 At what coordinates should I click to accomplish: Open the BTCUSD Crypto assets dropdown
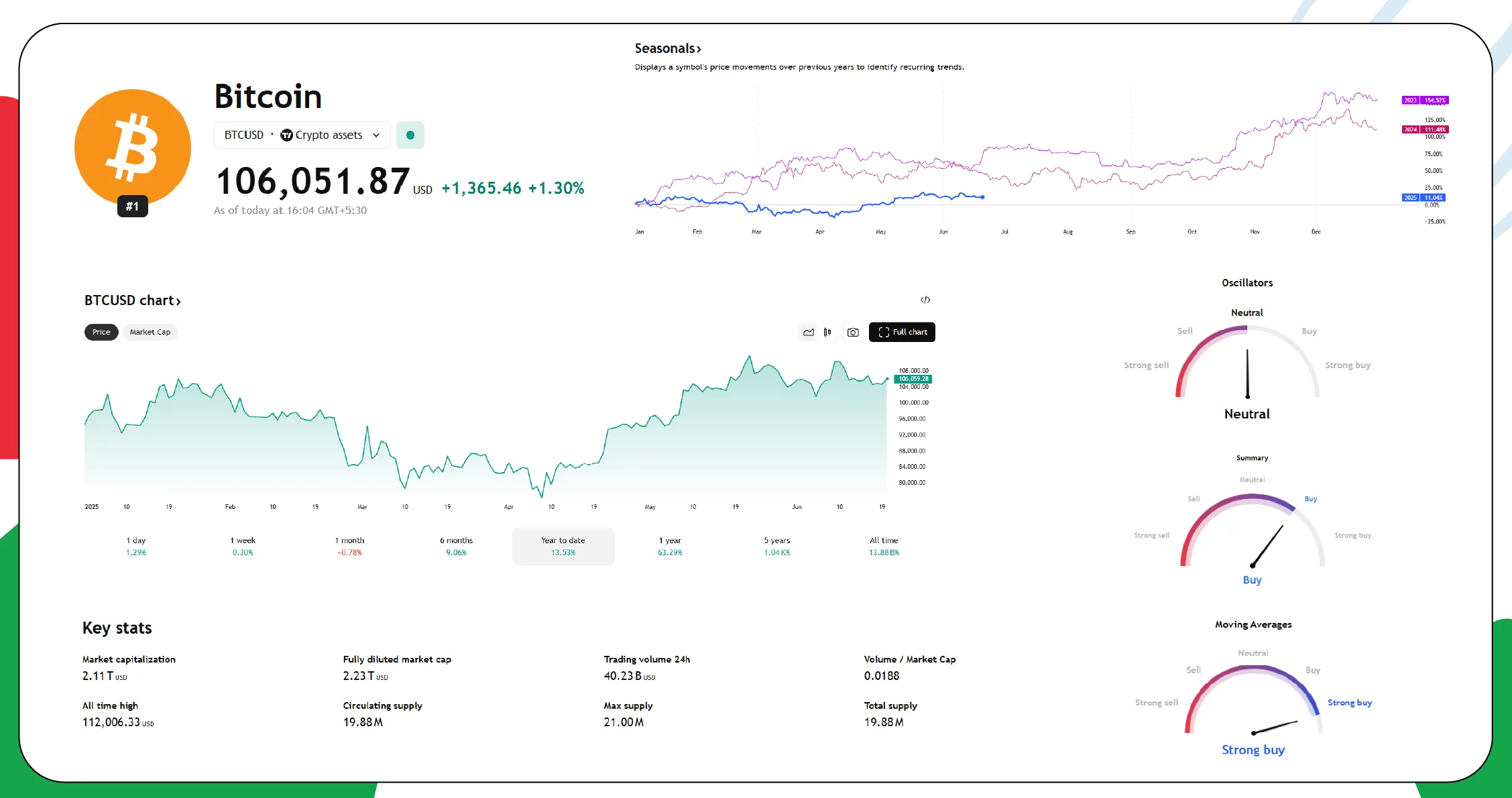tap(302, 135)
